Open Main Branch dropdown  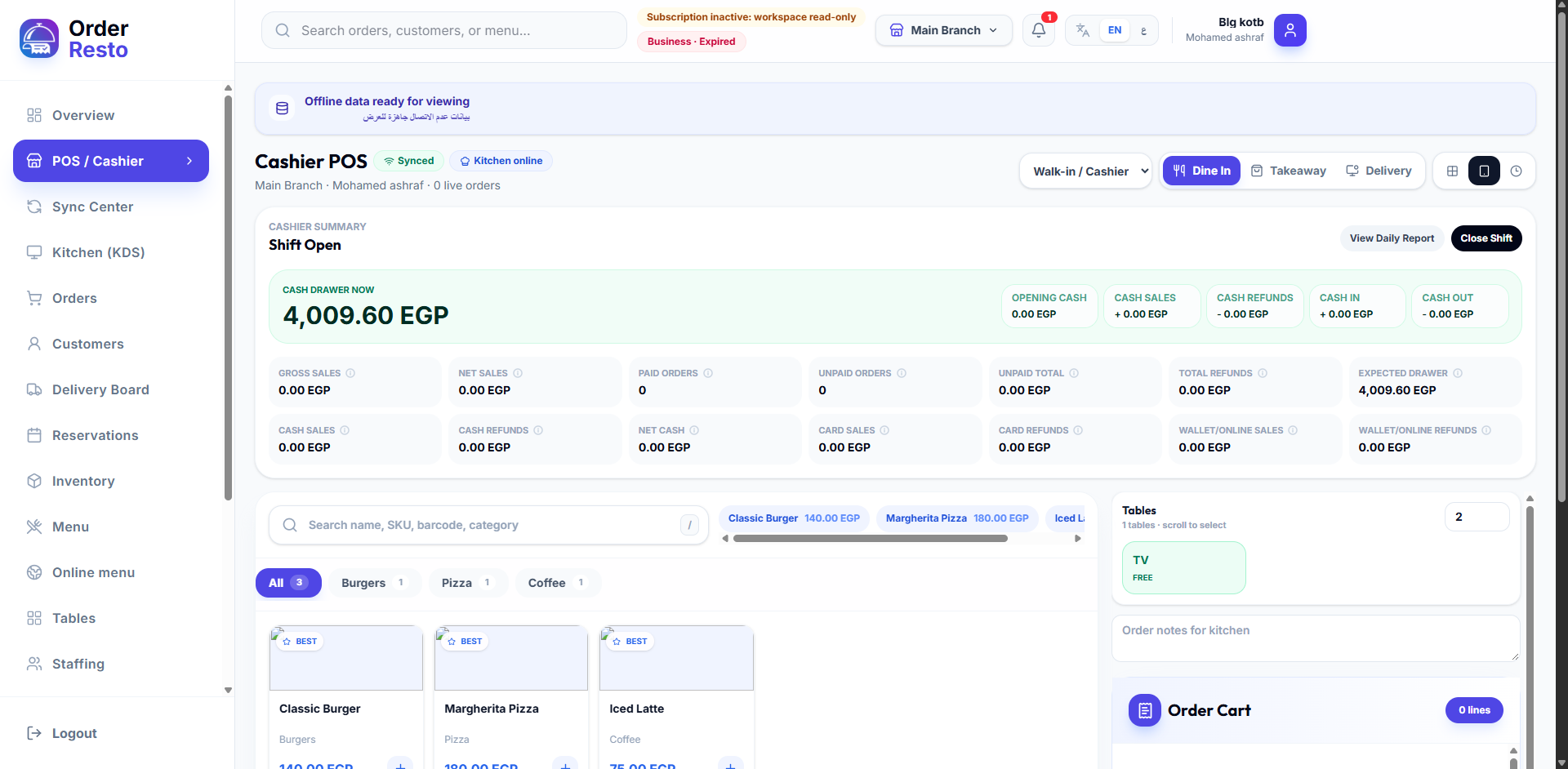pyautogui.click(x=943, y=30)
